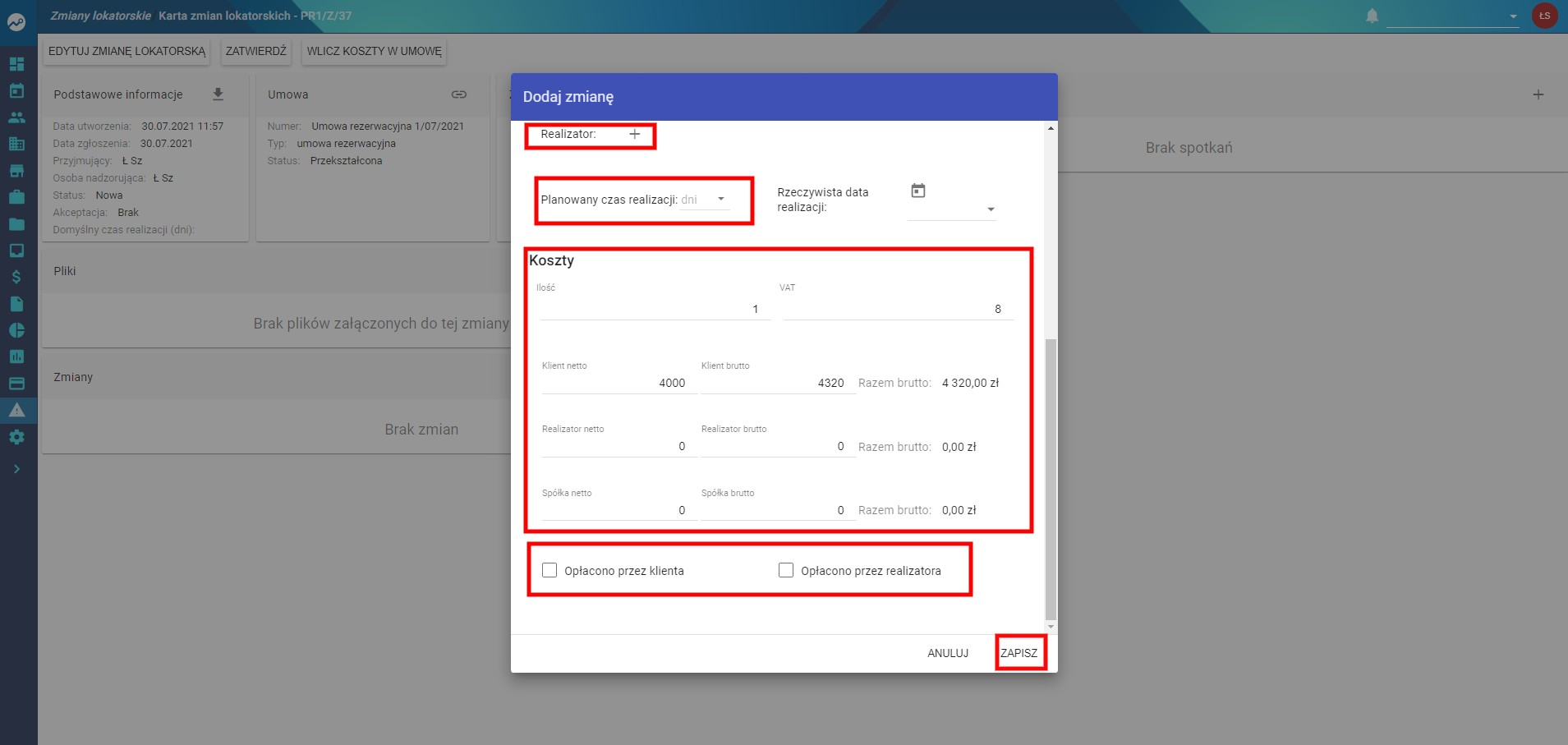Viewport: 1568px width, 745px height.
Task: Open the settings gear in the sidebar
Action: [16, 437]
